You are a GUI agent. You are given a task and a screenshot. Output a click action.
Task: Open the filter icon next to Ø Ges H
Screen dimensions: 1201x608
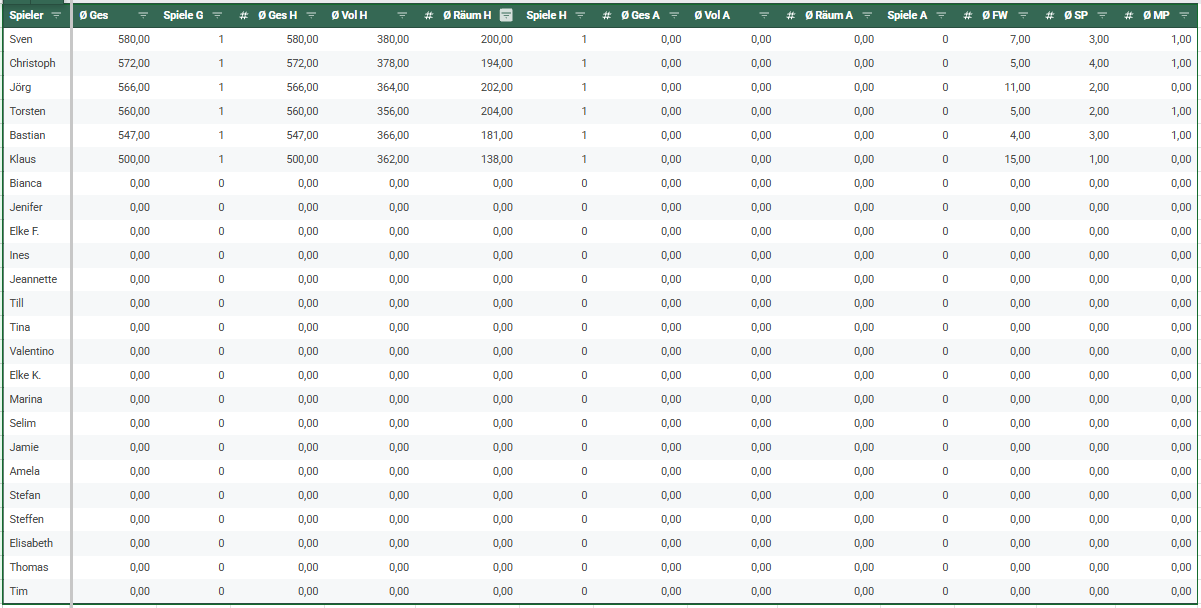[x=310, y=15]
